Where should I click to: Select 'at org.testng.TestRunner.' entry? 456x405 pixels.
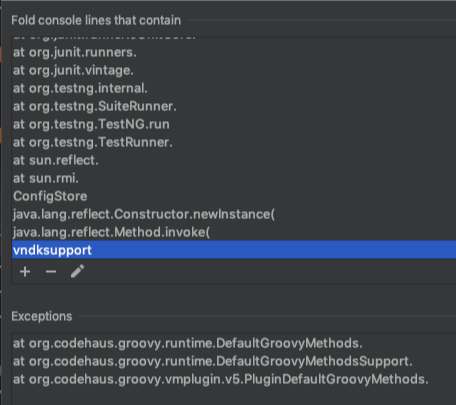tap(234, 142)
